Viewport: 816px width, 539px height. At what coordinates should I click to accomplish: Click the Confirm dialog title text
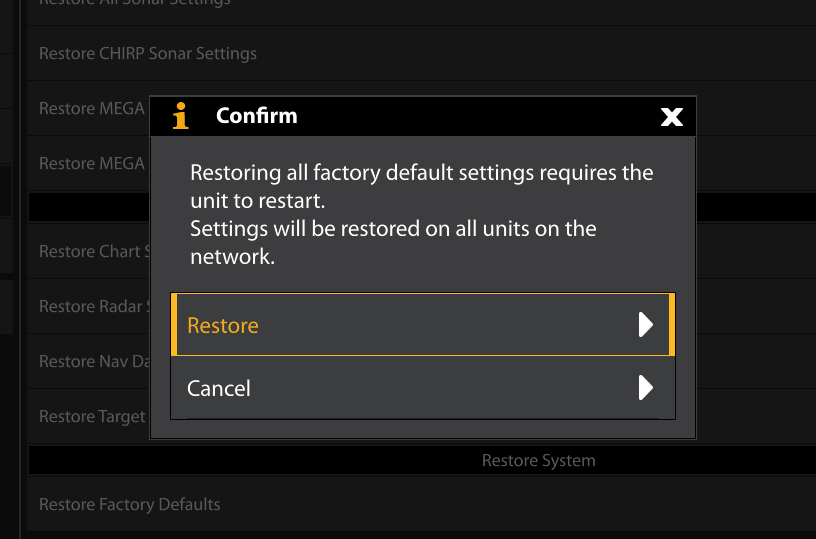pyautogui.click(x=257, y=116)
